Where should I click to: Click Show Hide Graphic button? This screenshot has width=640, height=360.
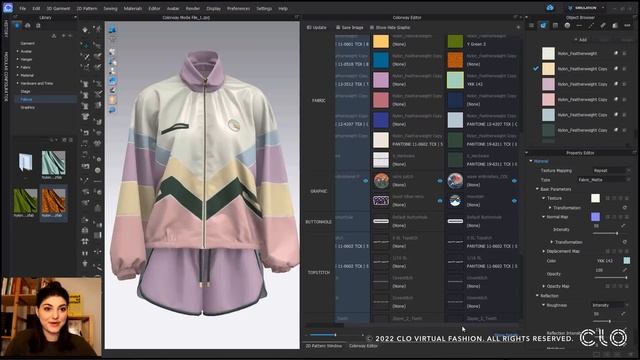tap(390, 27)
